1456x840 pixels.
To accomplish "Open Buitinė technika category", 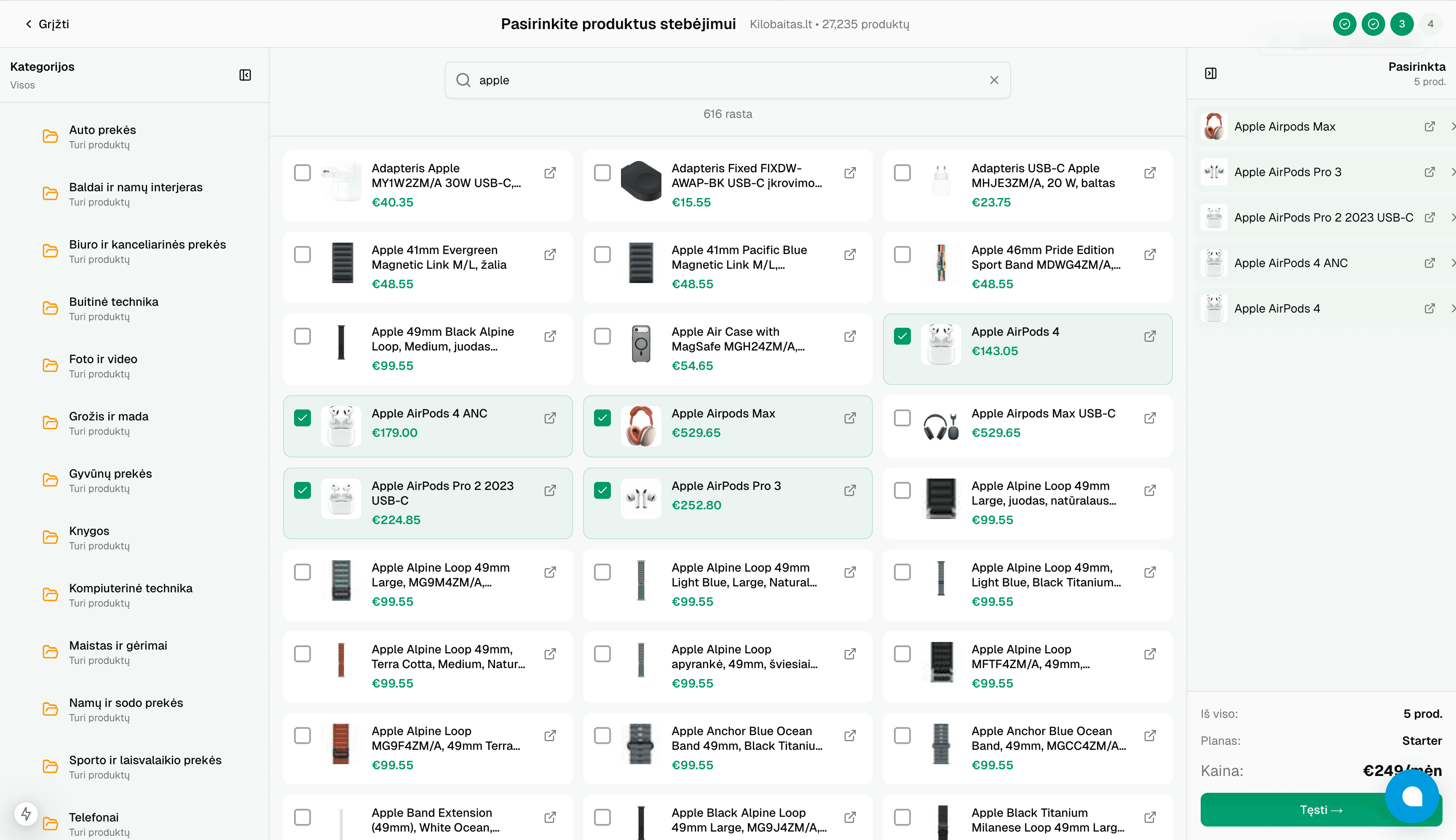I will (134, 309).
